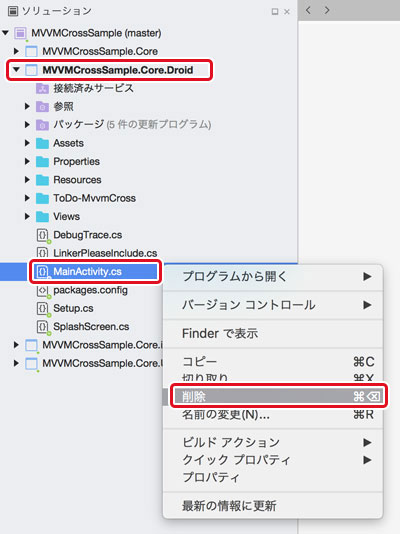Click the 参照 folder icon

pos(42,107)
